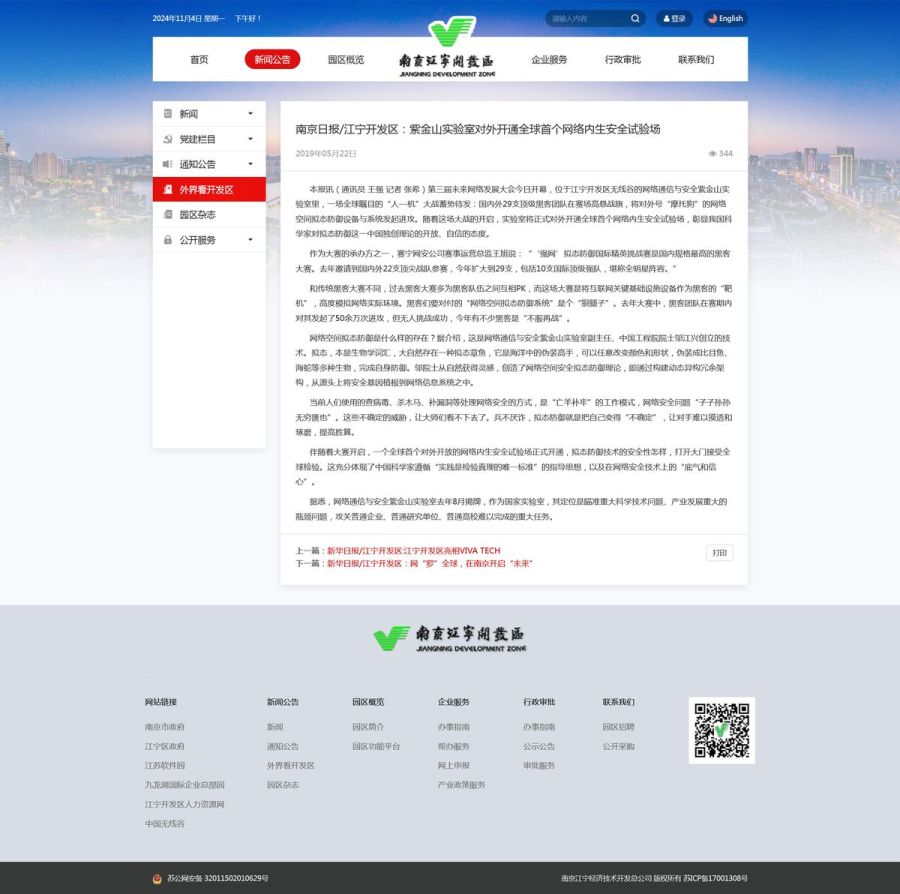Select the person icon on 外界看开发区
Viewport: 900px width, 894px height.
168,189
